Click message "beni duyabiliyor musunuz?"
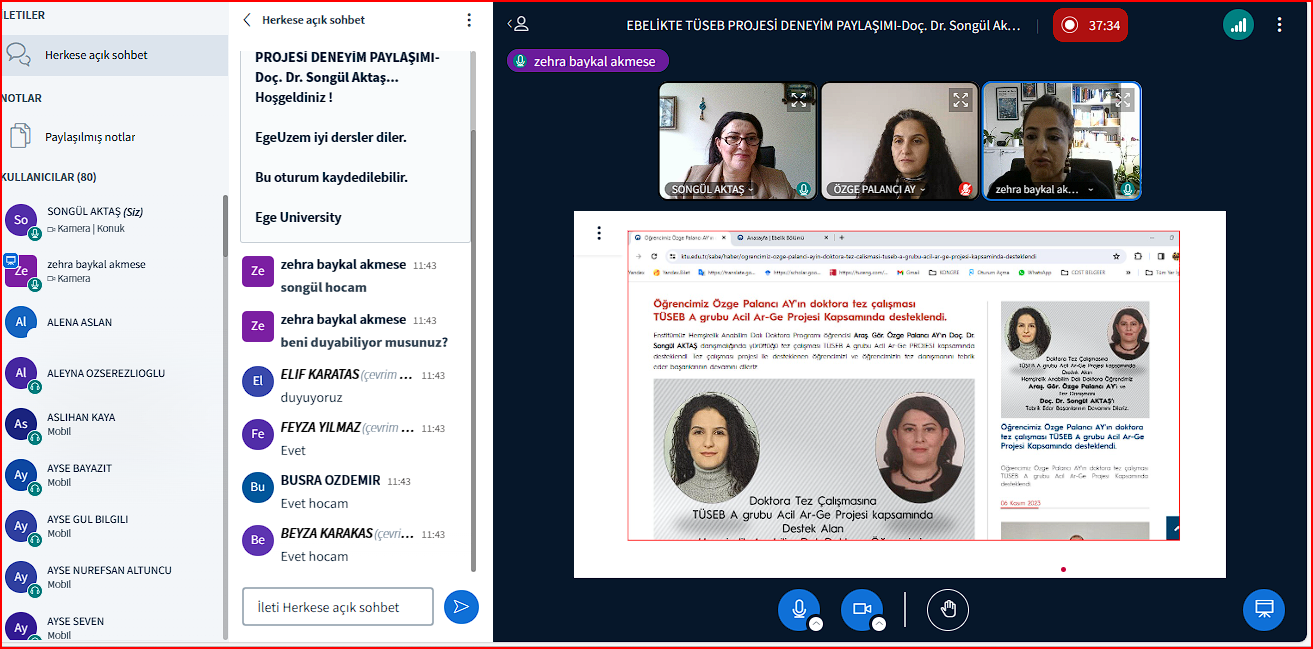This screenshot has height=649, width=1313. [364, 342]
